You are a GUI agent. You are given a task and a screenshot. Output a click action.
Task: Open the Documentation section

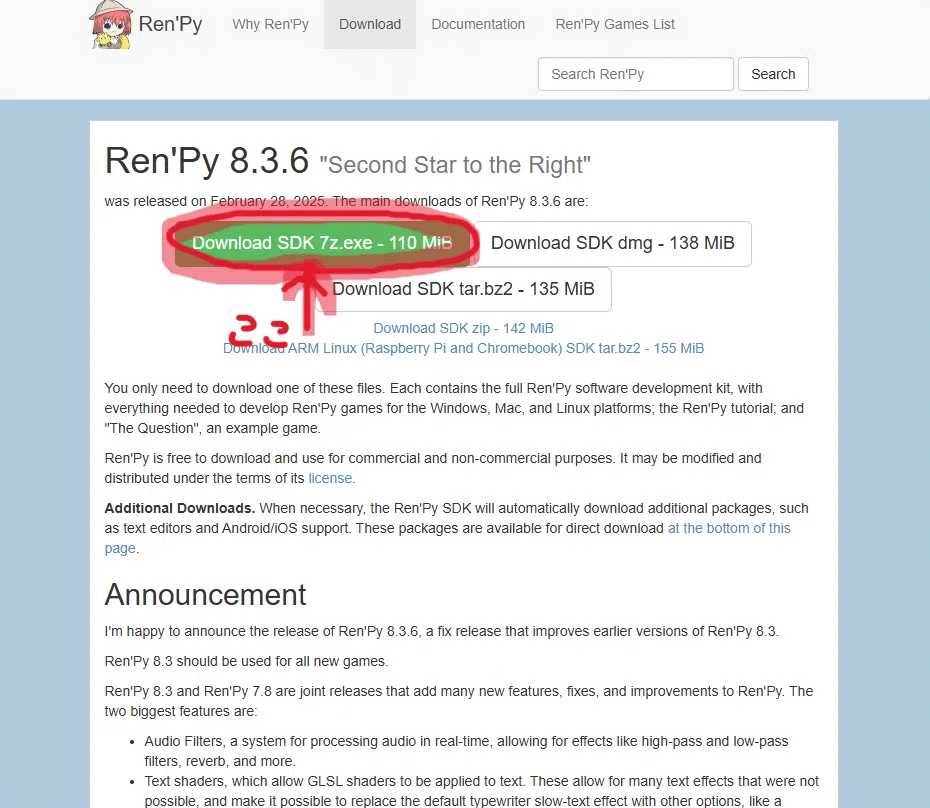tap(478, 24)
